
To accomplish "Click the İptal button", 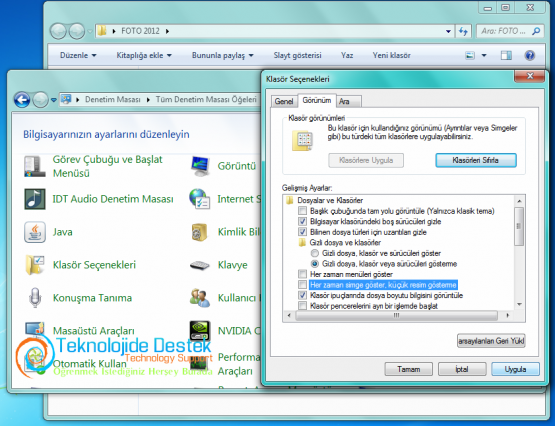I will pos(462,369).
